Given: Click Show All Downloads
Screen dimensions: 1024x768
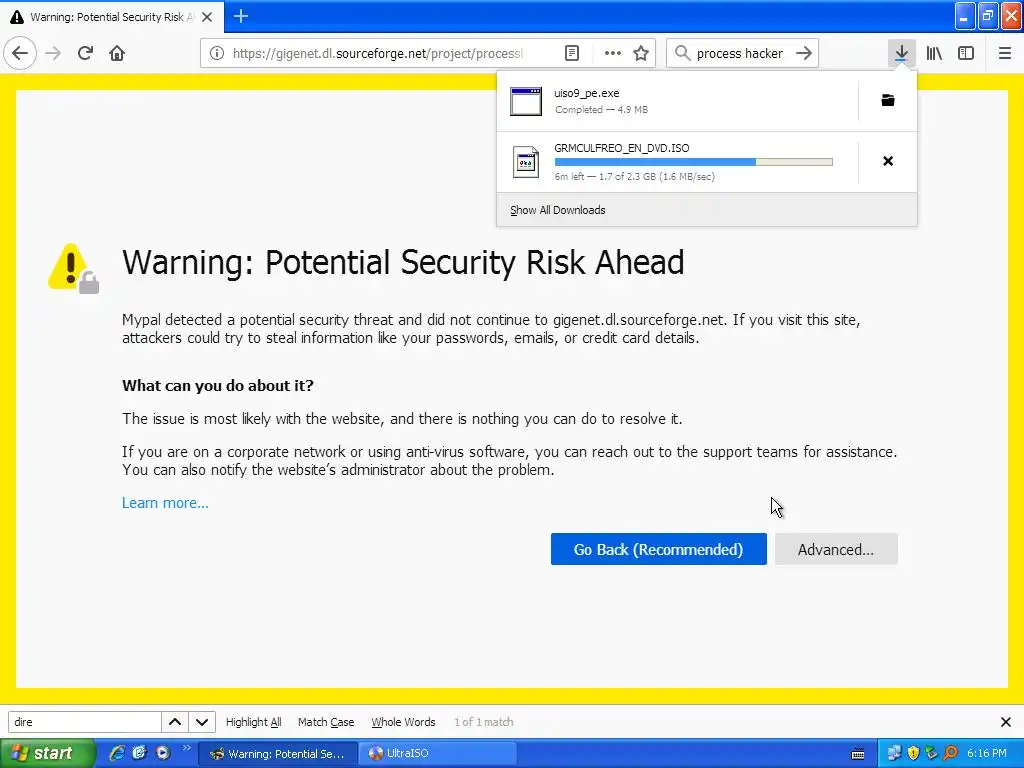Looking at the screenshot, I should (558, 210).
